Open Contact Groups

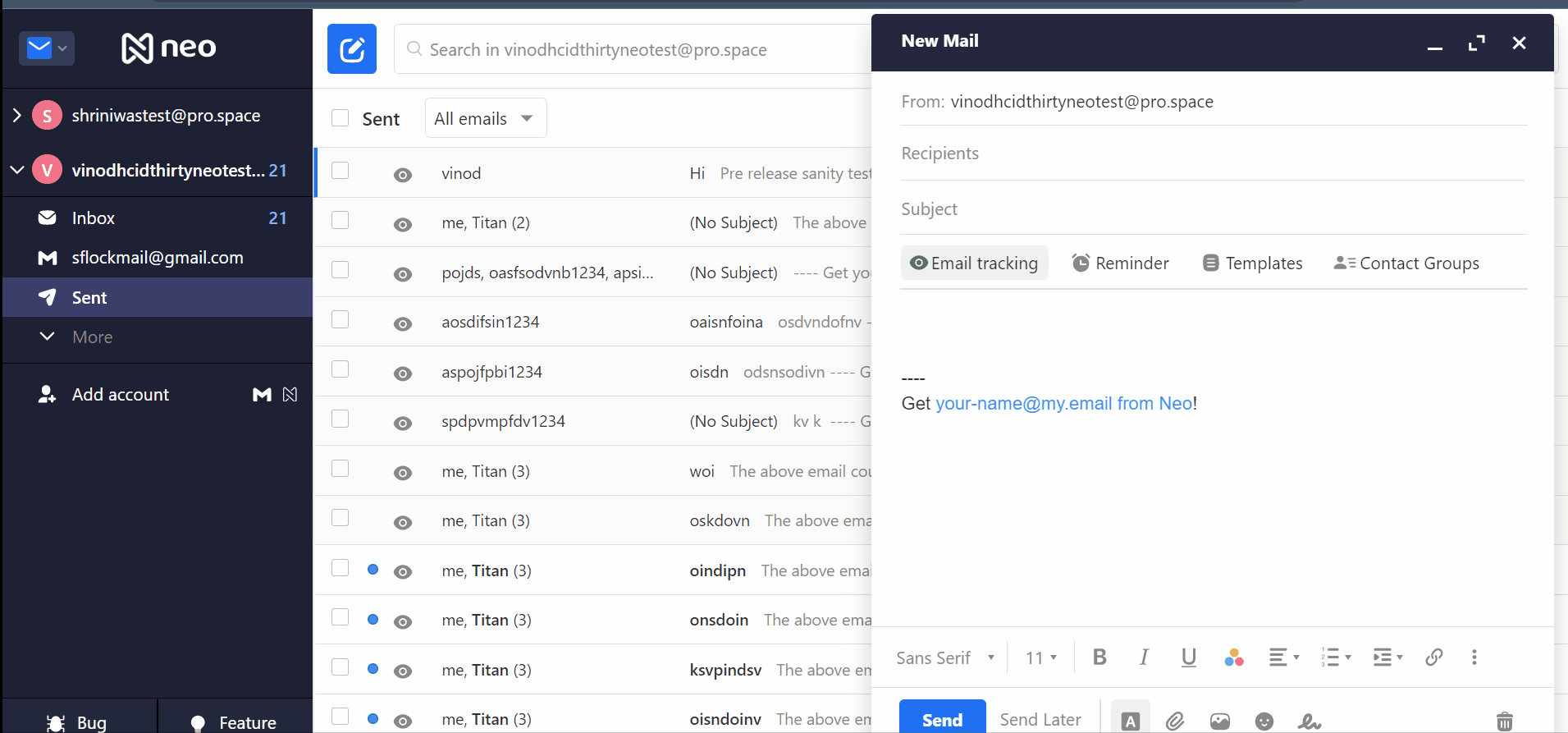pos(1406,263)
